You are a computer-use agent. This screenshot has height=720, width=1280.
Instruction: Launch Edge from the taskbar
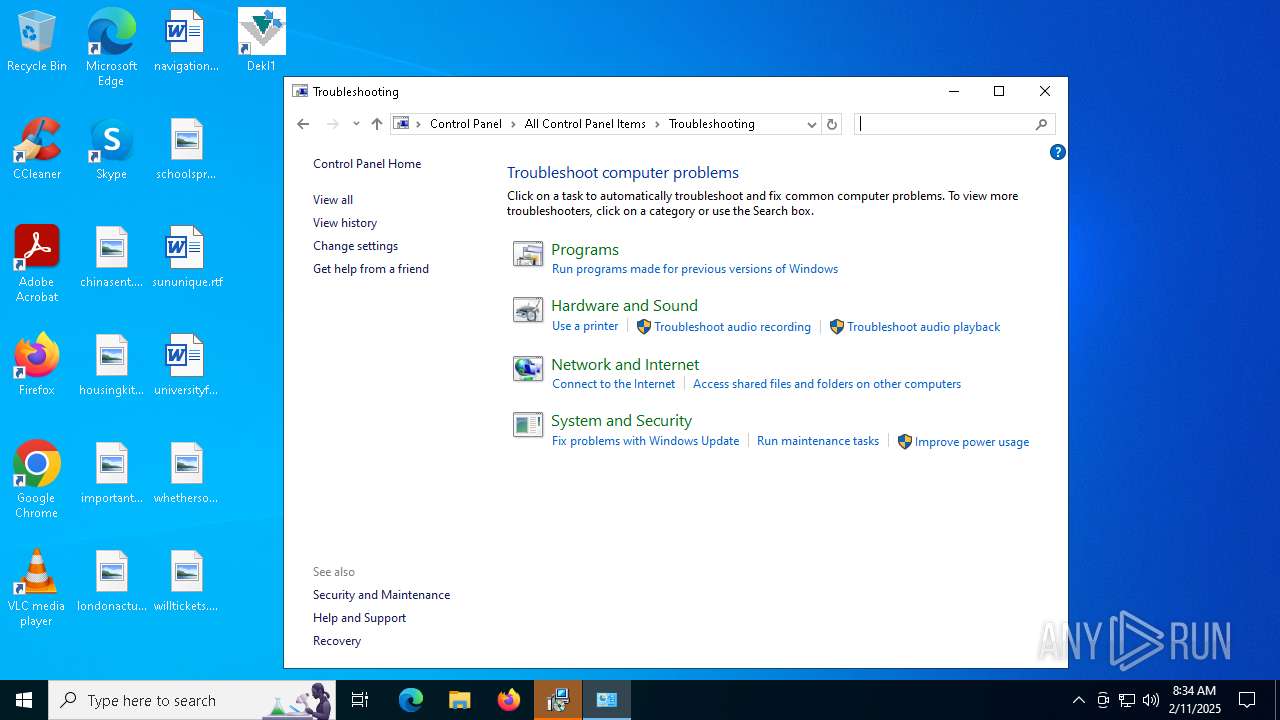(x=411, y=700)
